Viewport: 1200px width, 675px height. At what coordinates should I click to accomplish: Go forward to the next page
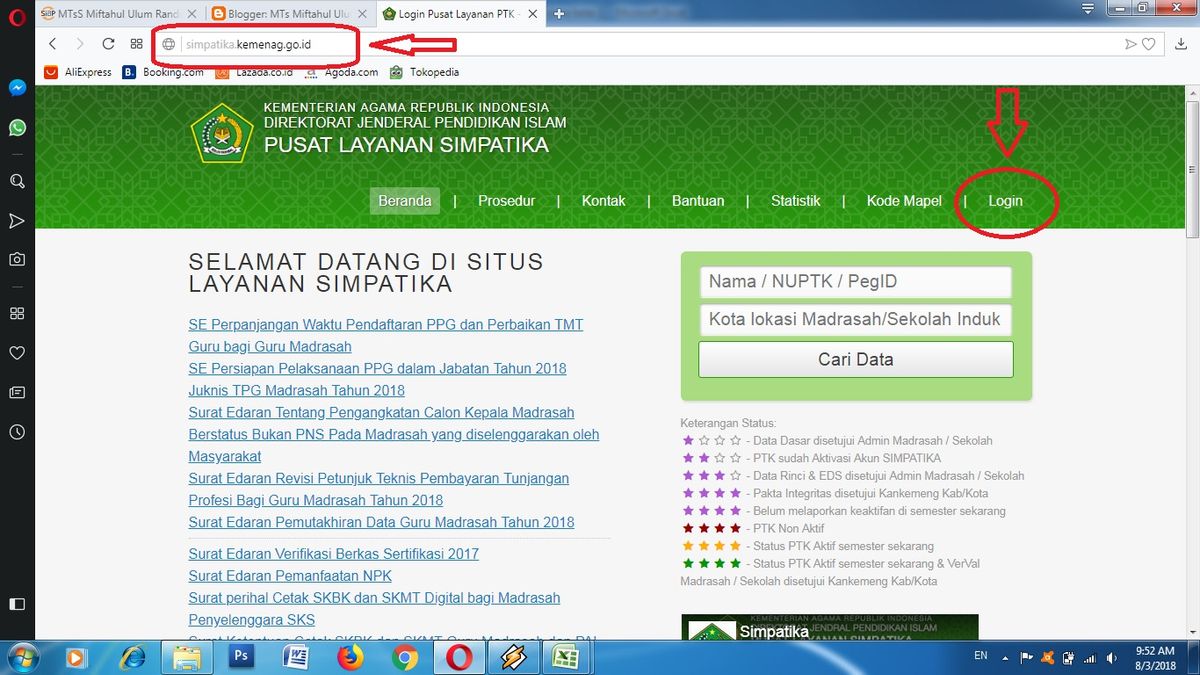tap(80, 44)
